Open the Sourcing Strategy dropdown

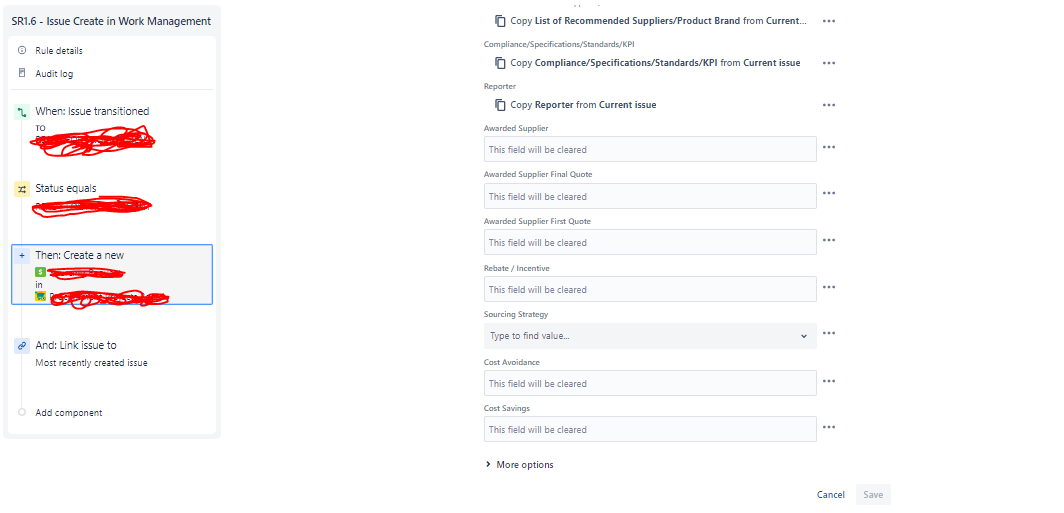point(650,336)
